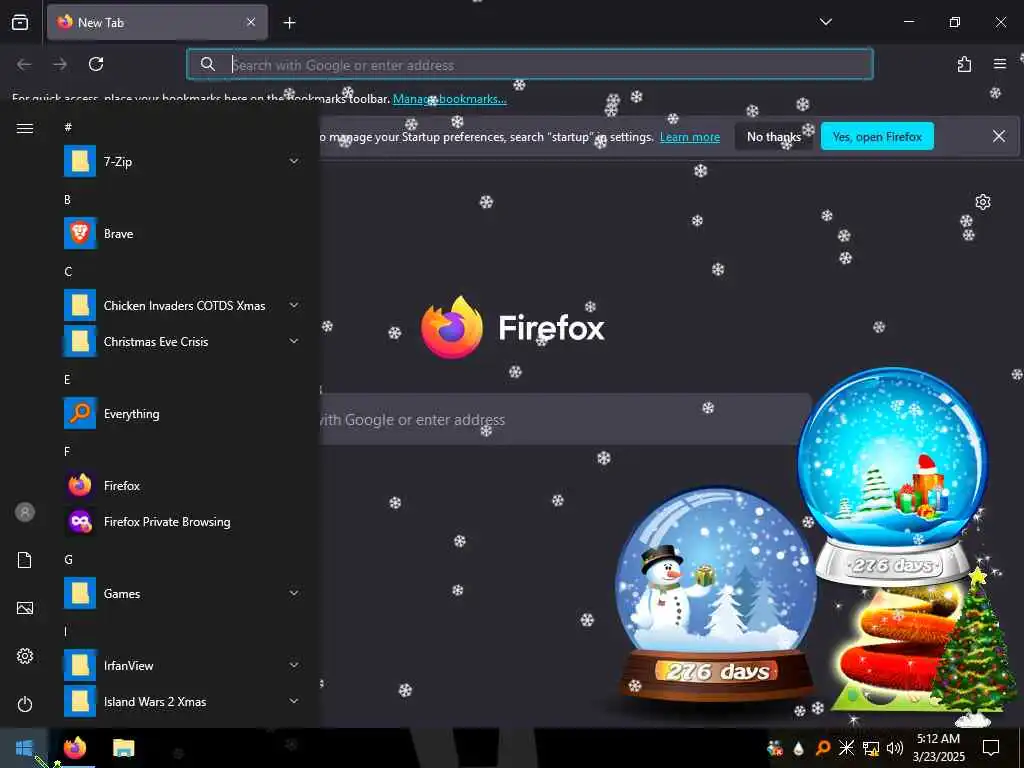The height and width of the screenshot is (768, 1024).
Task: Click the G letter header in Start list
Action: click(68, 560)
